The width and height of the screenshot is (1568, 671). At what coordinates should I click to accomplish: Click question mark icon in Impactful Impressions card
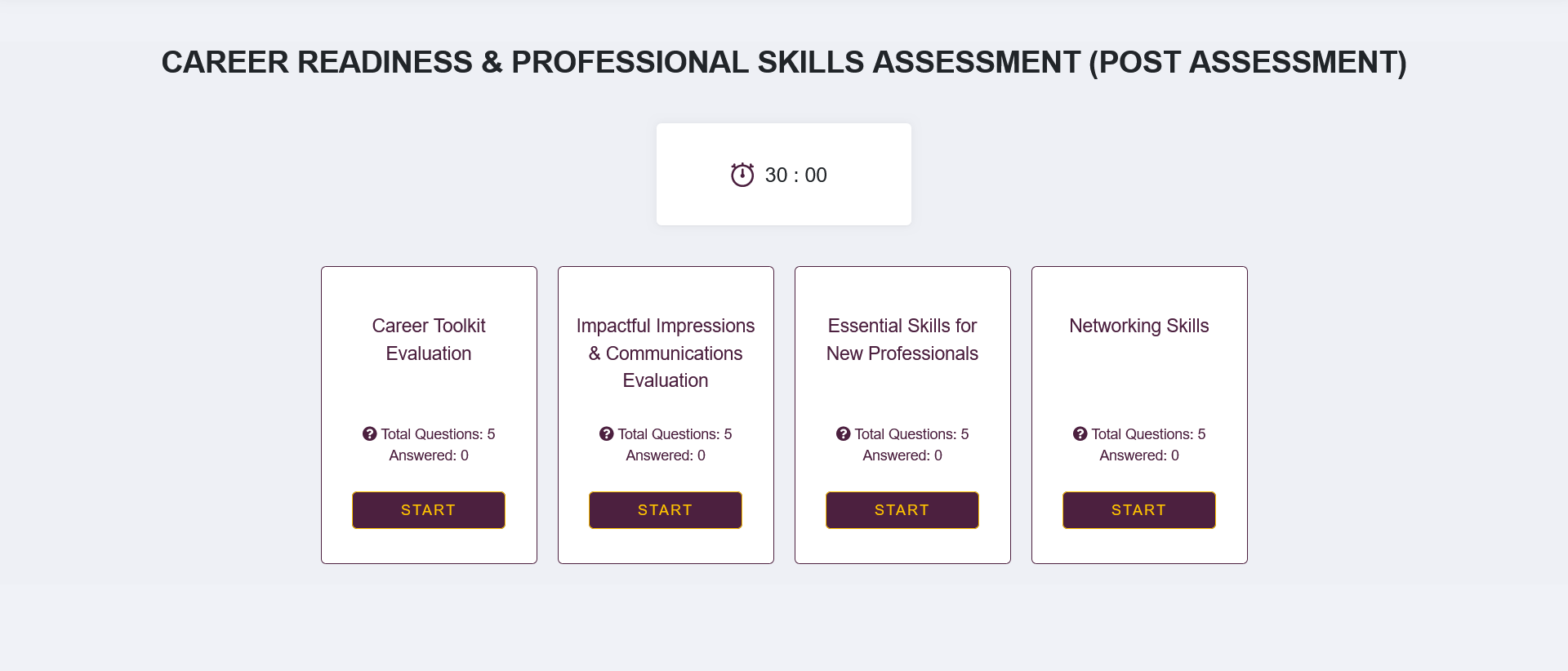click(x=606, y=434)
